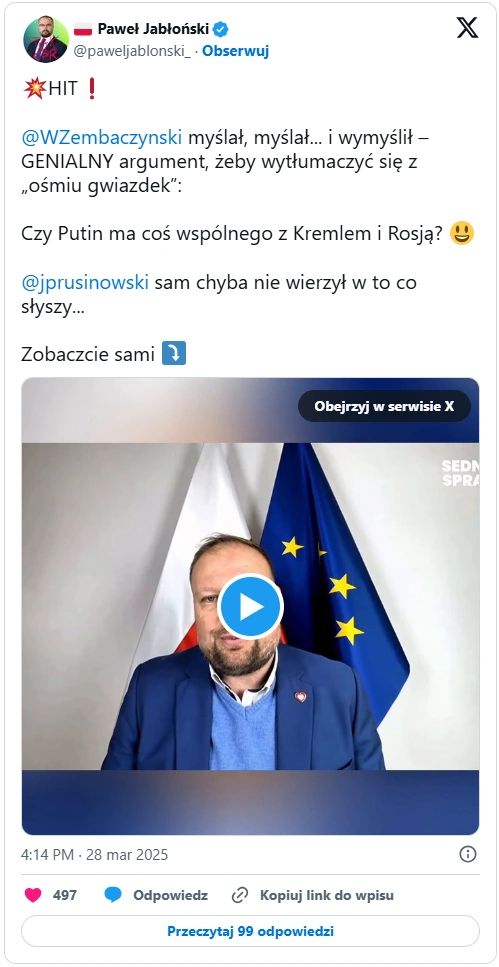Click the Polish flag emoji by name
This screenshot has width=499, height=967.
coord(83,28)
